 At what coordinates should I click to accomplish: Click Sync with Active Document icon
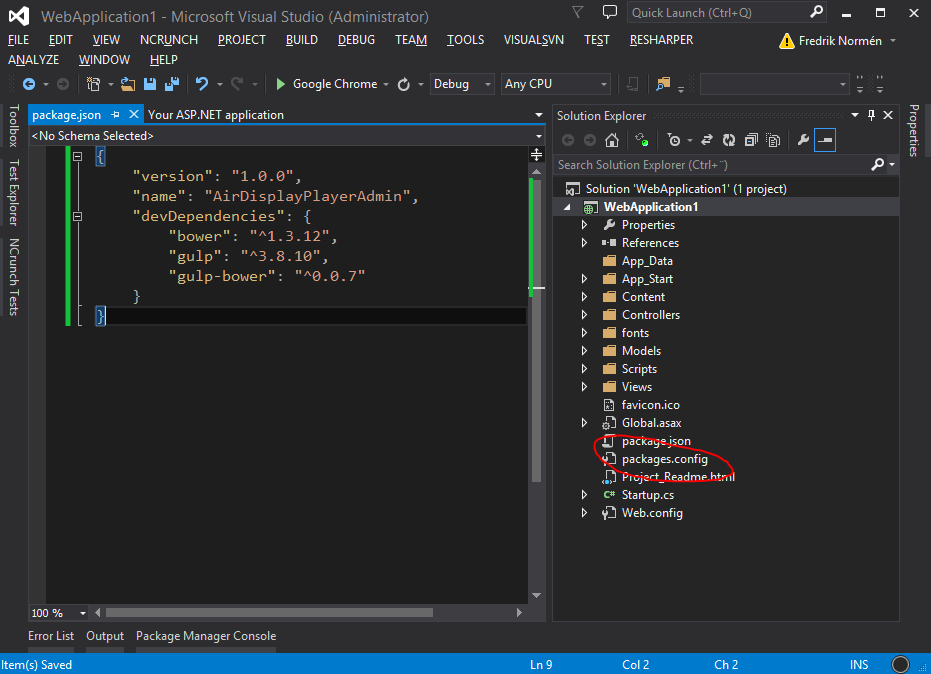coord(707,140)
